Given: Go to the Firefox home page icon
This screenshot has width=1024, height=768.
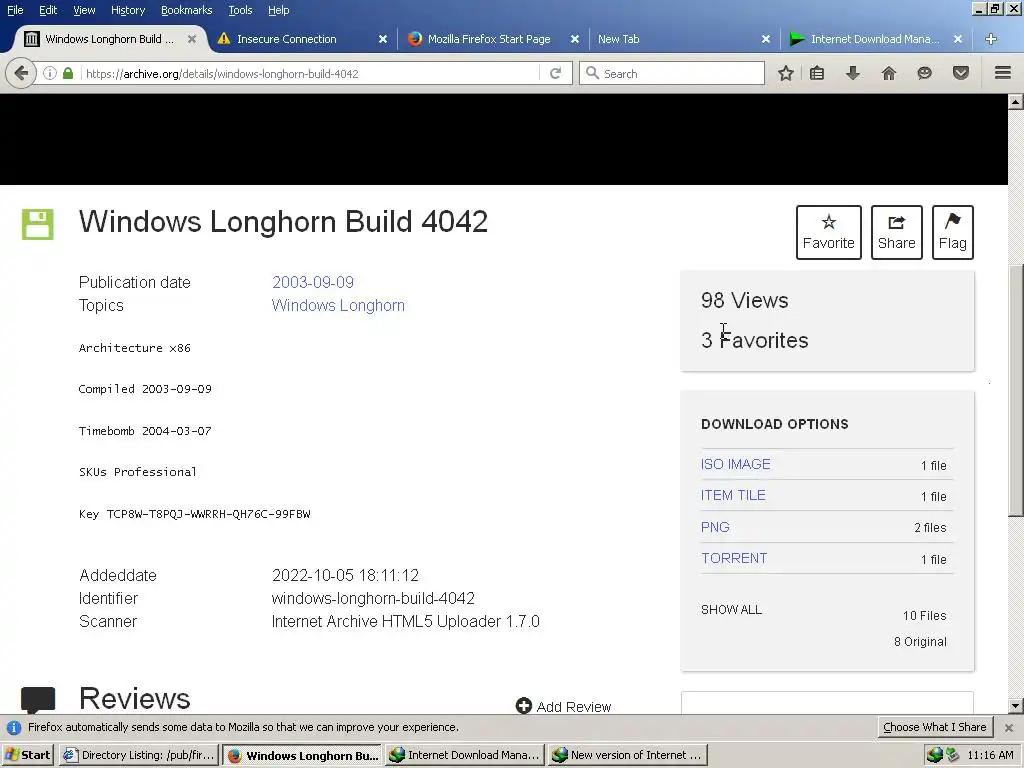Looking at the screenshot, I should 889,73.
